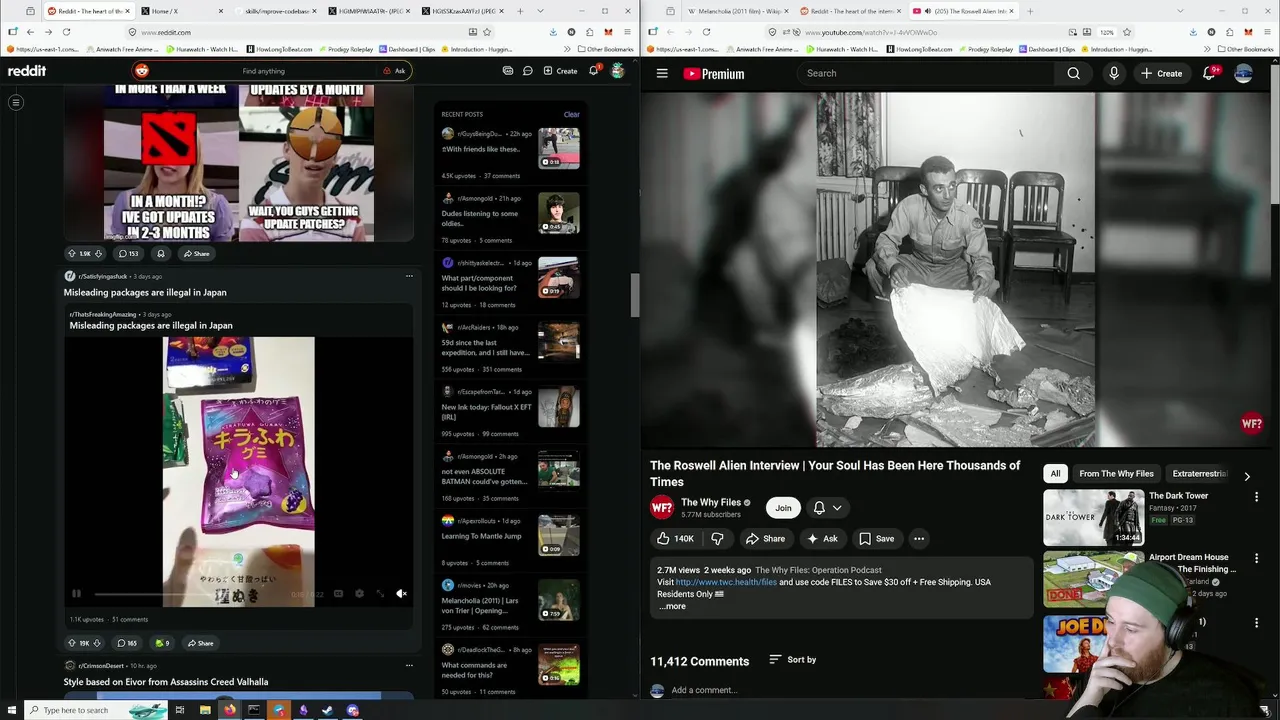This screenshot has width=1280, height=720.
Task: Search YouTube with voice microphone
Action: pos(1113,73)
